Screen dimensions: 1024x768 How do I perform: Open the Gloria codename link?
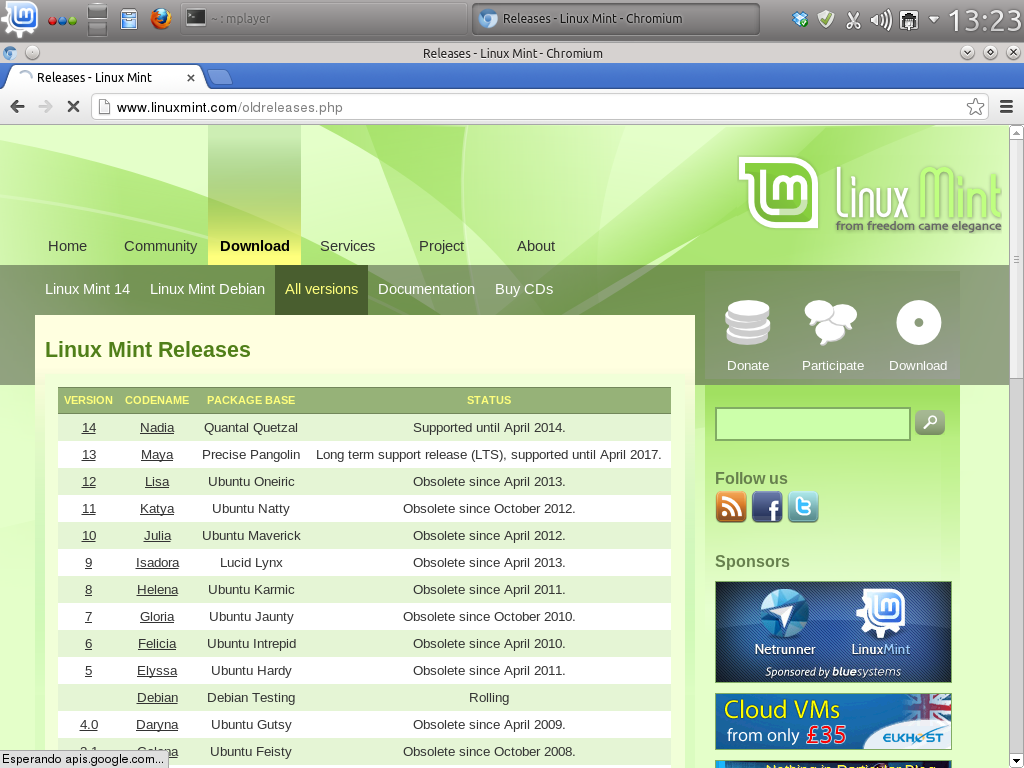point(157,616)
